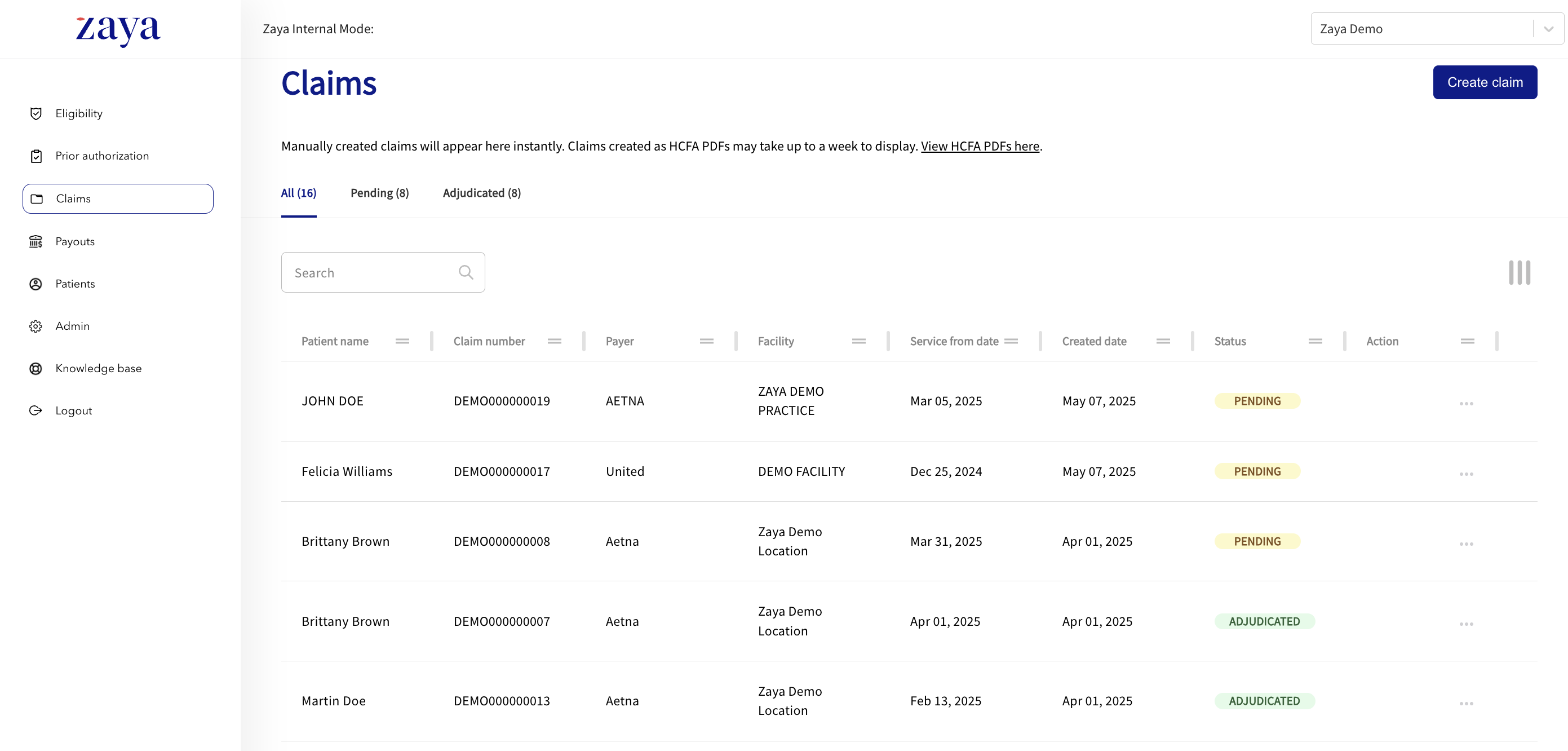Image resolution: width=1568 pixels, height=751 pixels.
Task: Switch to the Adjudicated (8) tab
Action: 481,193
